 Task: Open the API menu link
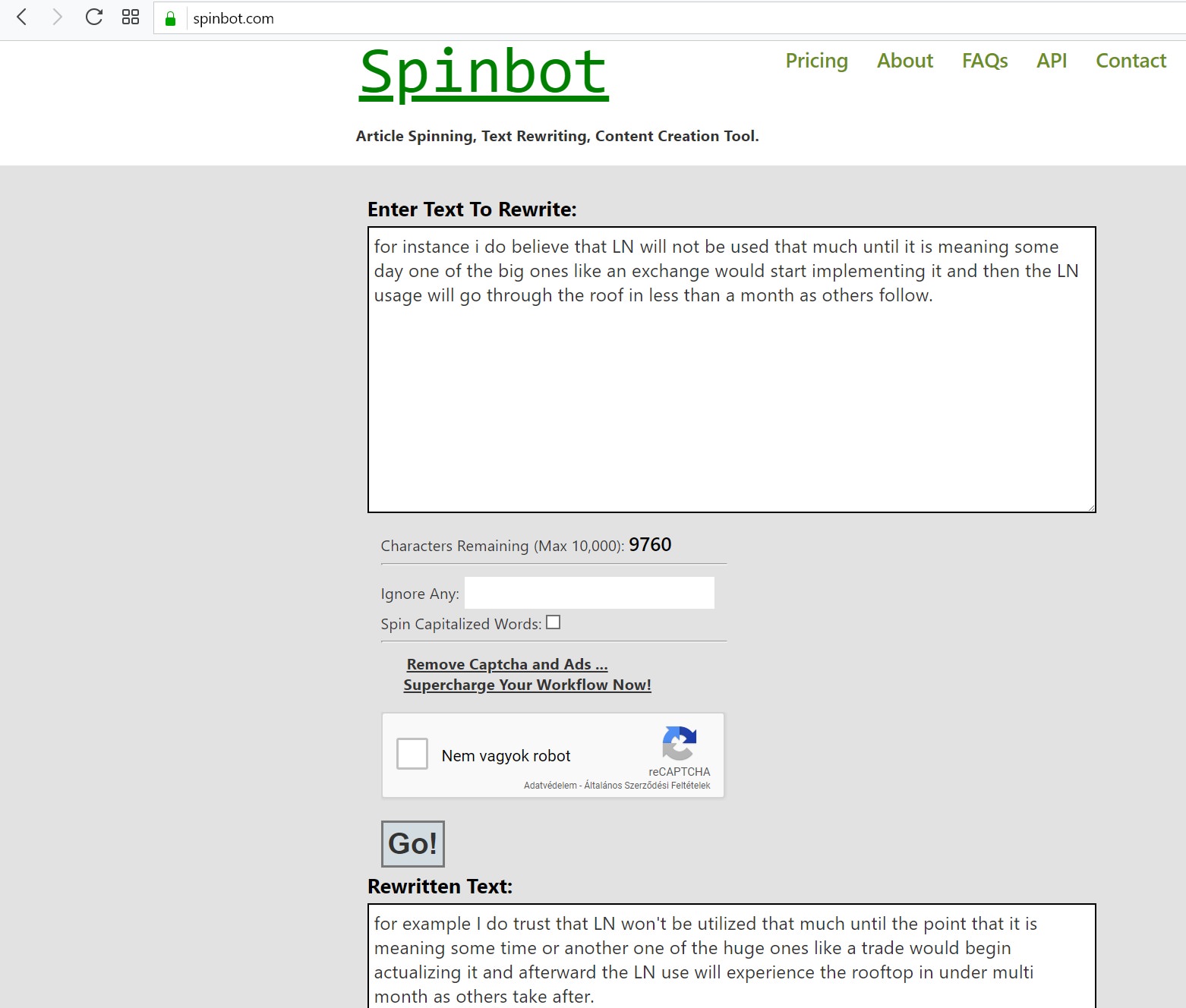(1052, 61)
